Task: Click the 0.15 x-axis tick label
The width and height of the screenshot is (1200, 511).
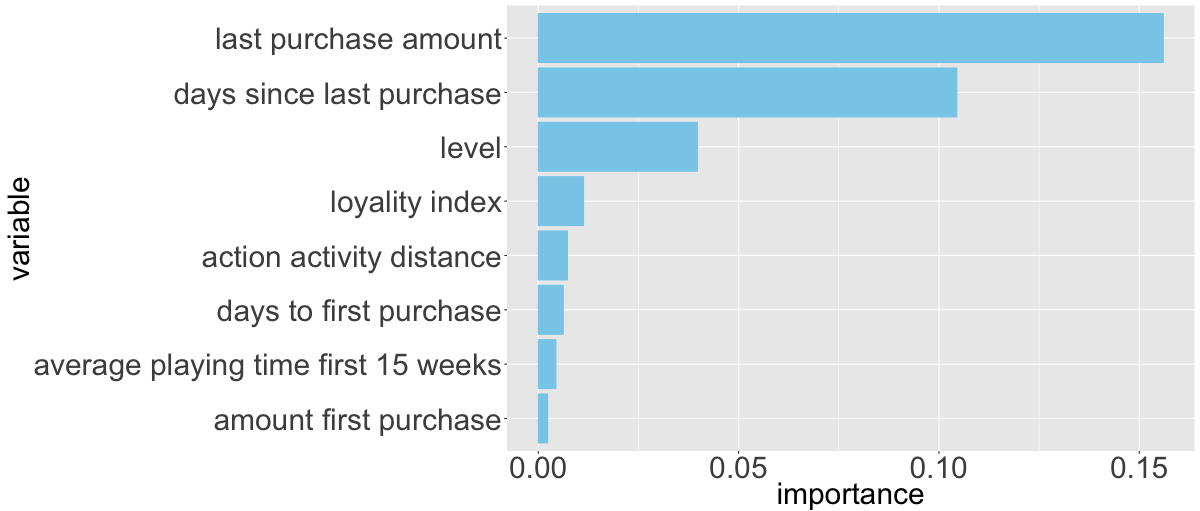Action: [1139, 466]
